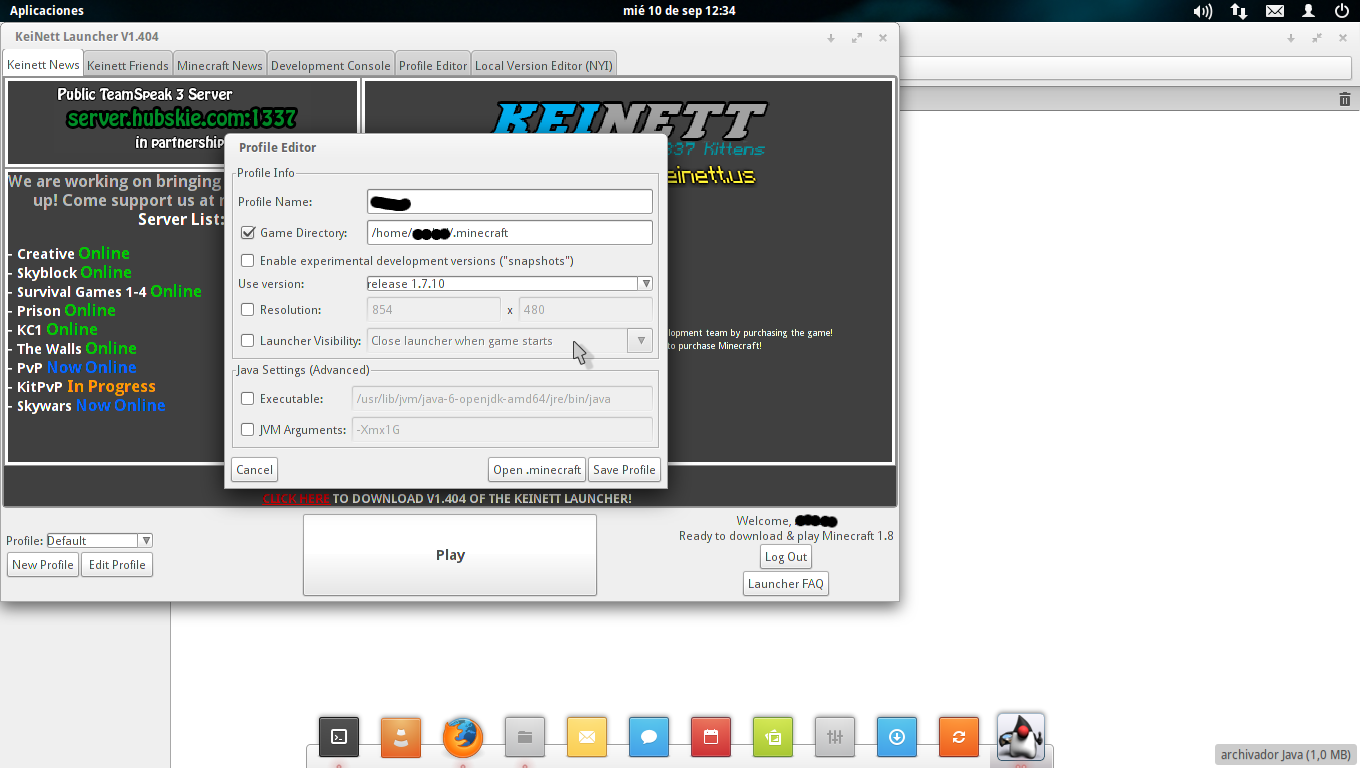Open the green photos dock icon
This screenshot has height=768, width=1360.
coord(773,737)
